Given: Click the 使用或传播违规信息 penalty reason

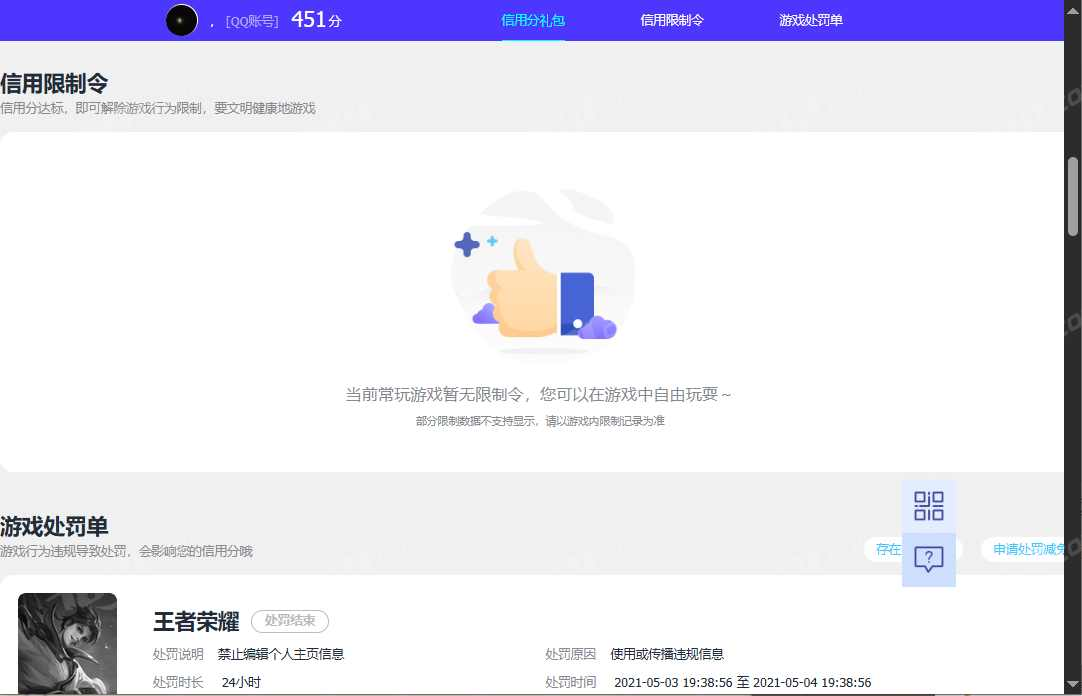Looking at the screenshot, I should (x=667, y=654).
